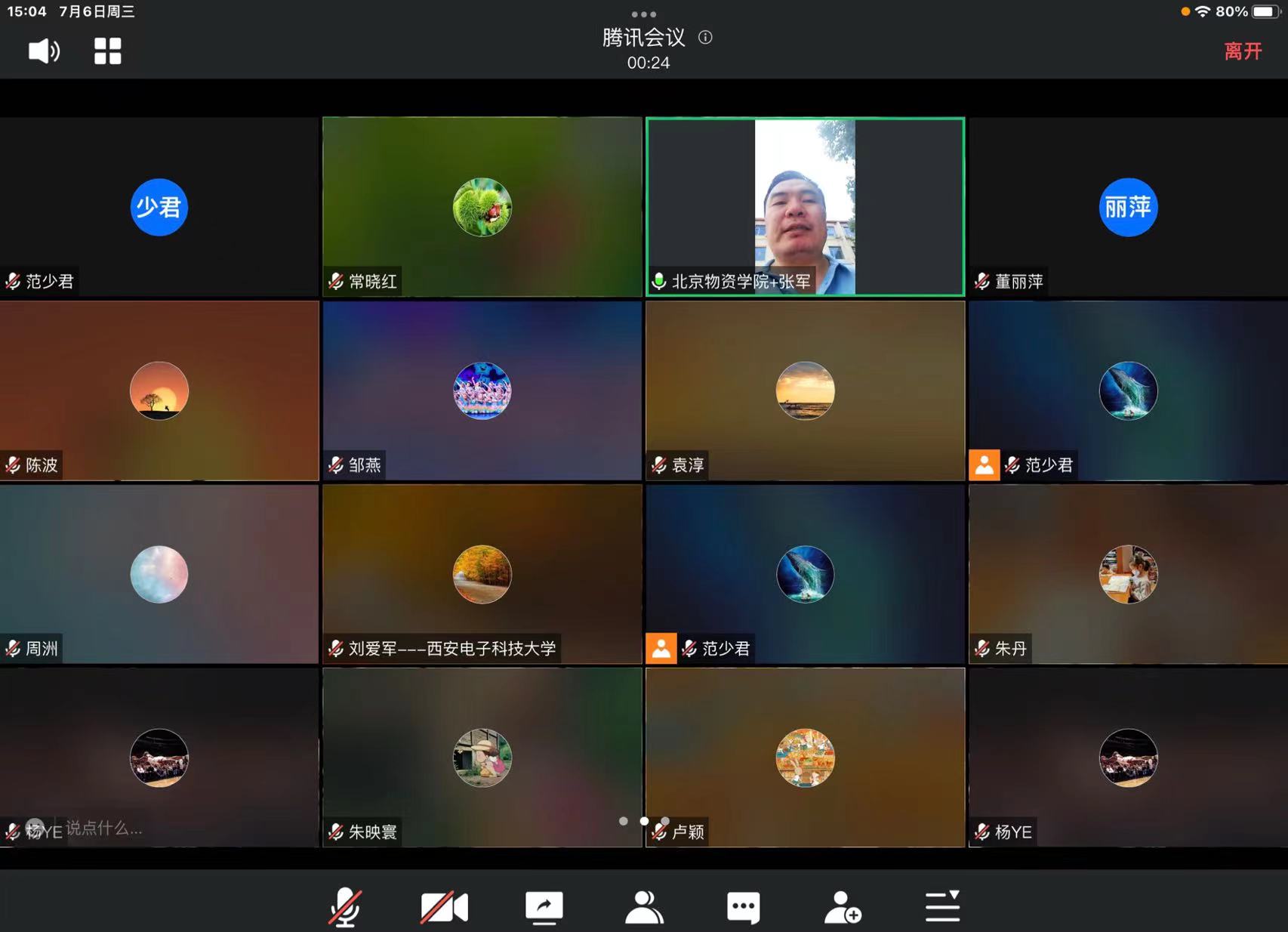Turn on the camera in bottom toolbar

(x=444, y=906)
